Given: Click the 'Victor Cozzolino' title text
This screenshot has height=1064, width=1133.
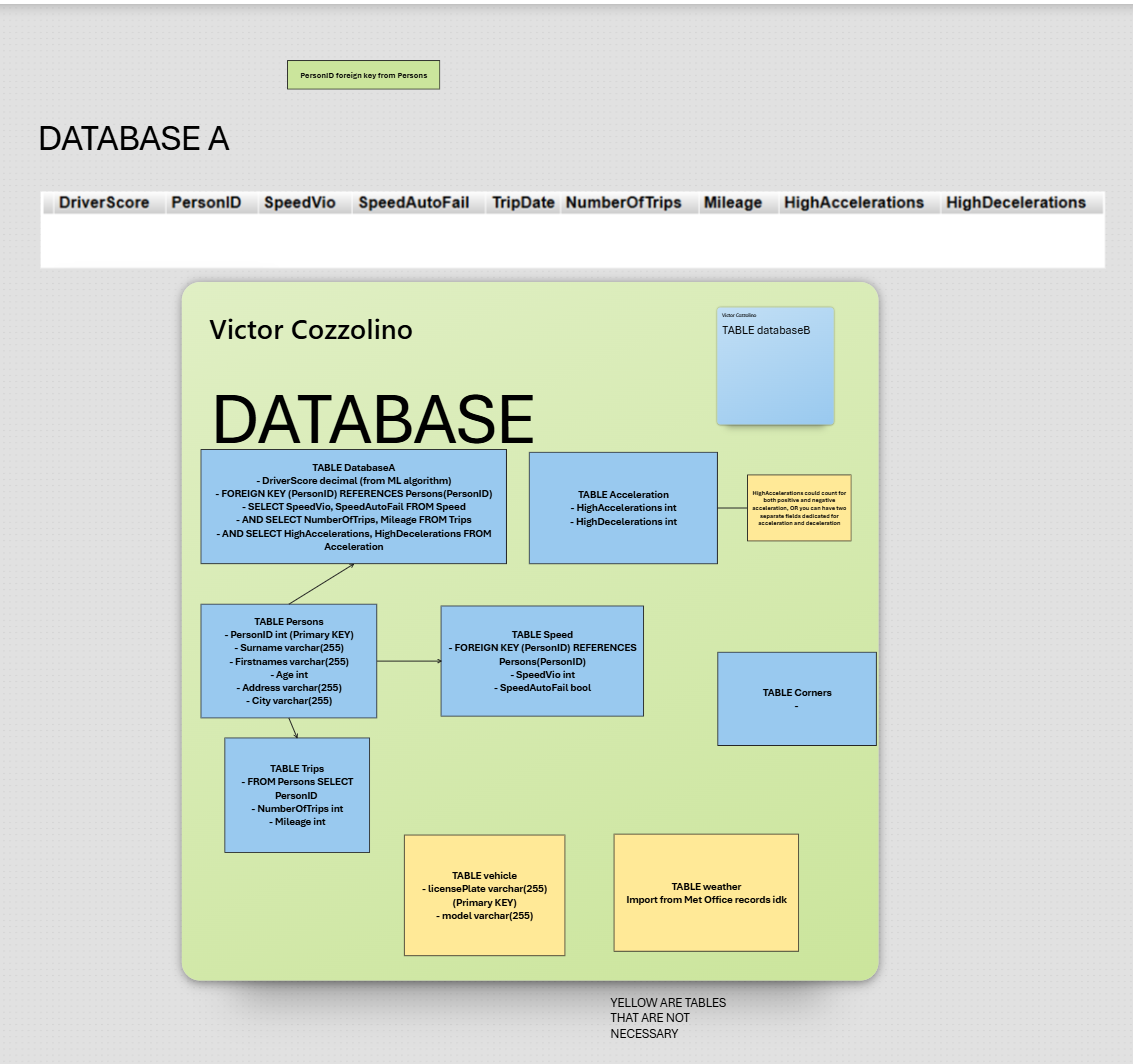Looking at the screenshot, I should point(311,330).
